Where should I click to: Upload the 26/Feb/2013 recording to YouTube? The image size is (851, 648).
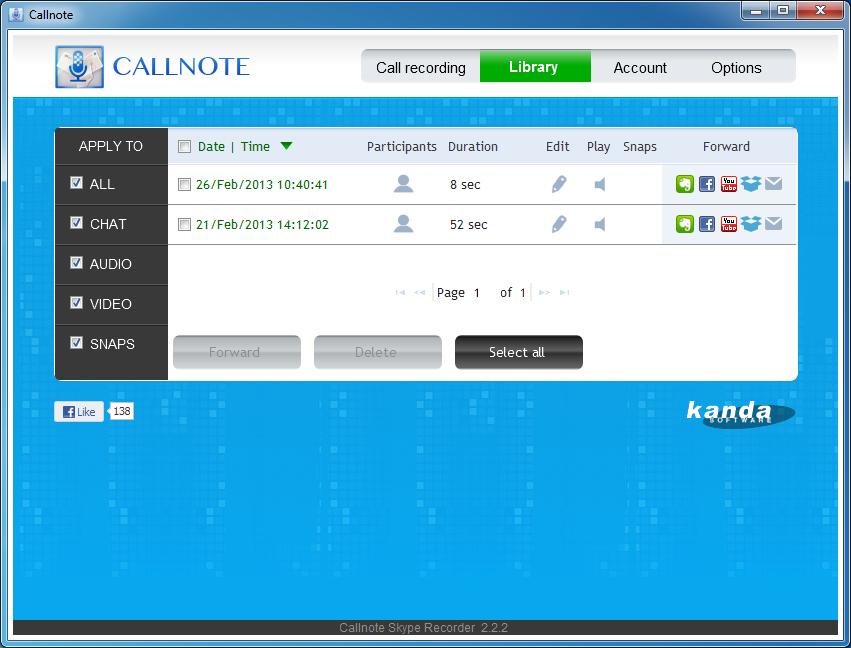coord(728,184)
